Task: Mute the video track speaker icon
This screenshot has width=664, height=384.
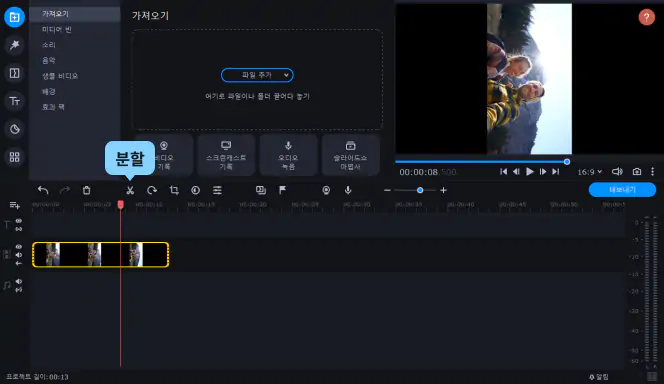Action: click(x=19, y=255)
